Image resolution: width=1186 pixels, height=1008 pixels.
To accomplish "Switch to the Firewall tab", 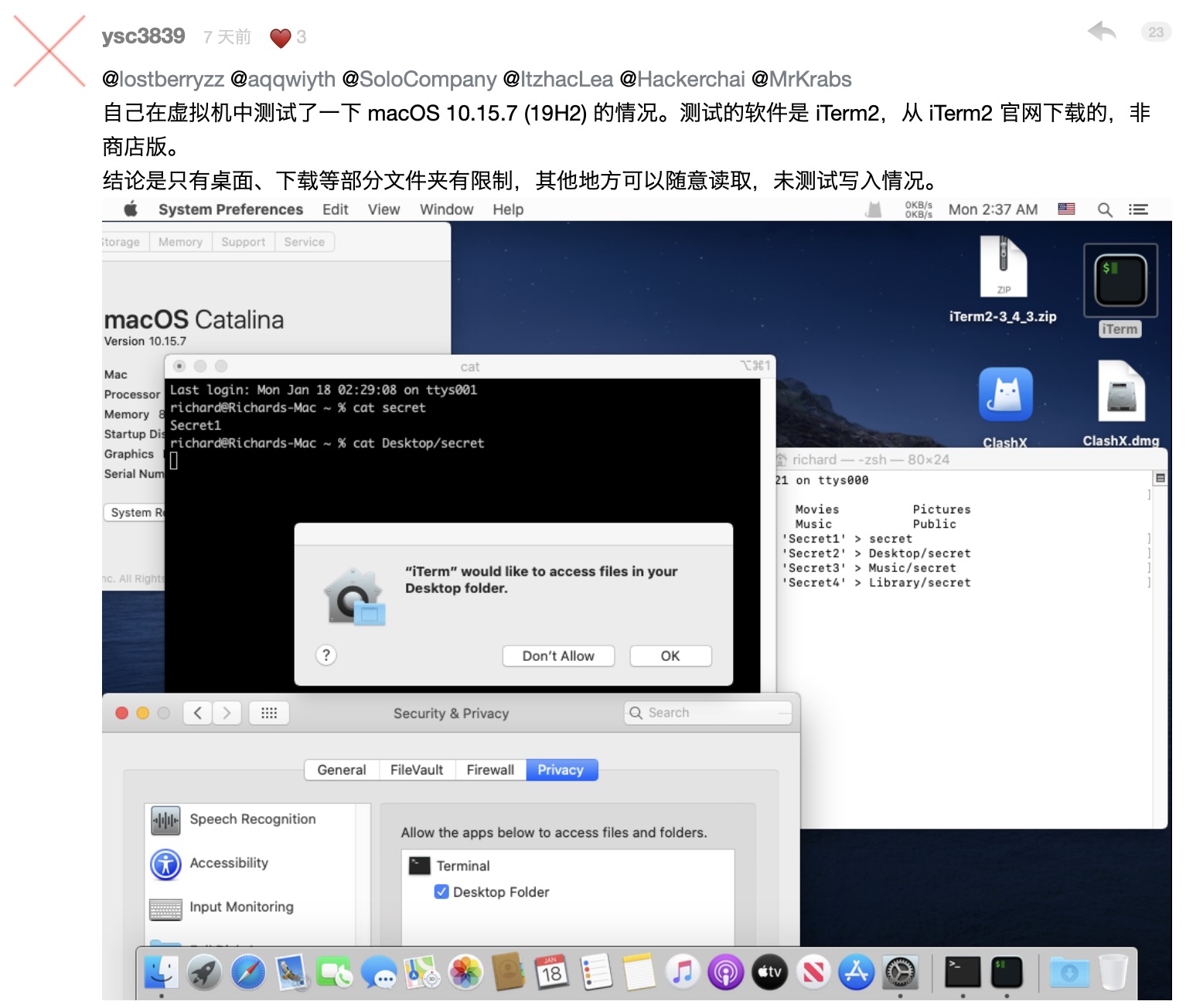I will [x=490, y=770].
